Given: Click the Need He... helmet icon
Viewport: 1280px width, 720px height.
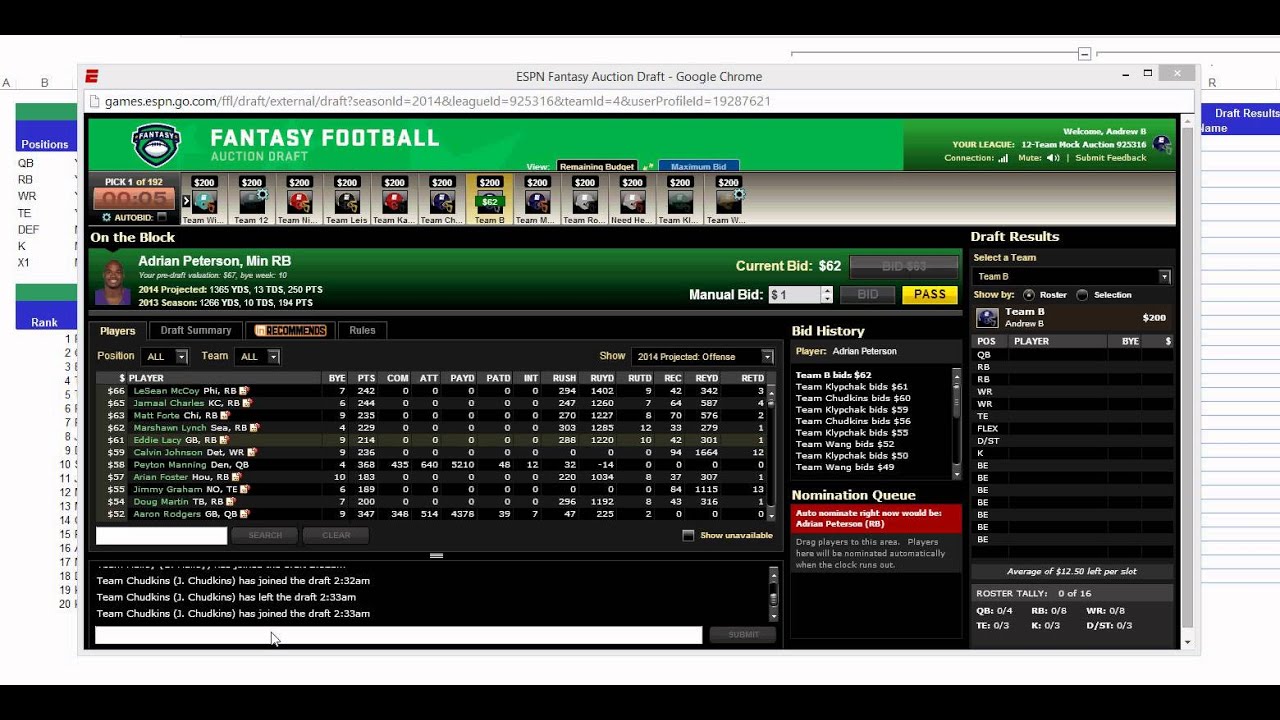Looking at the screenshot, I should [632, 201].
